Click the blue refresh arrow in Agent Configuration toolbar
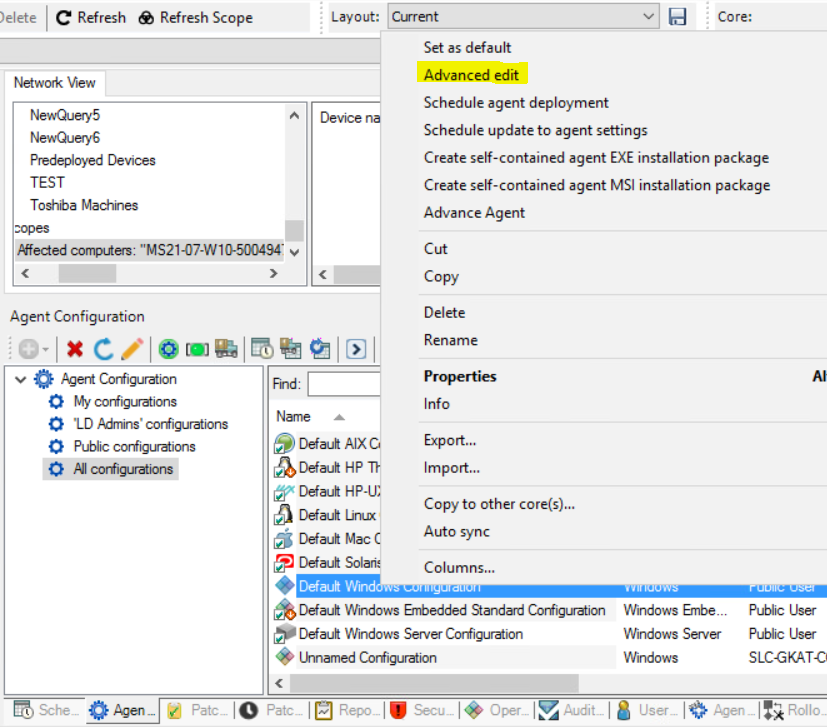 click(103, 349)
